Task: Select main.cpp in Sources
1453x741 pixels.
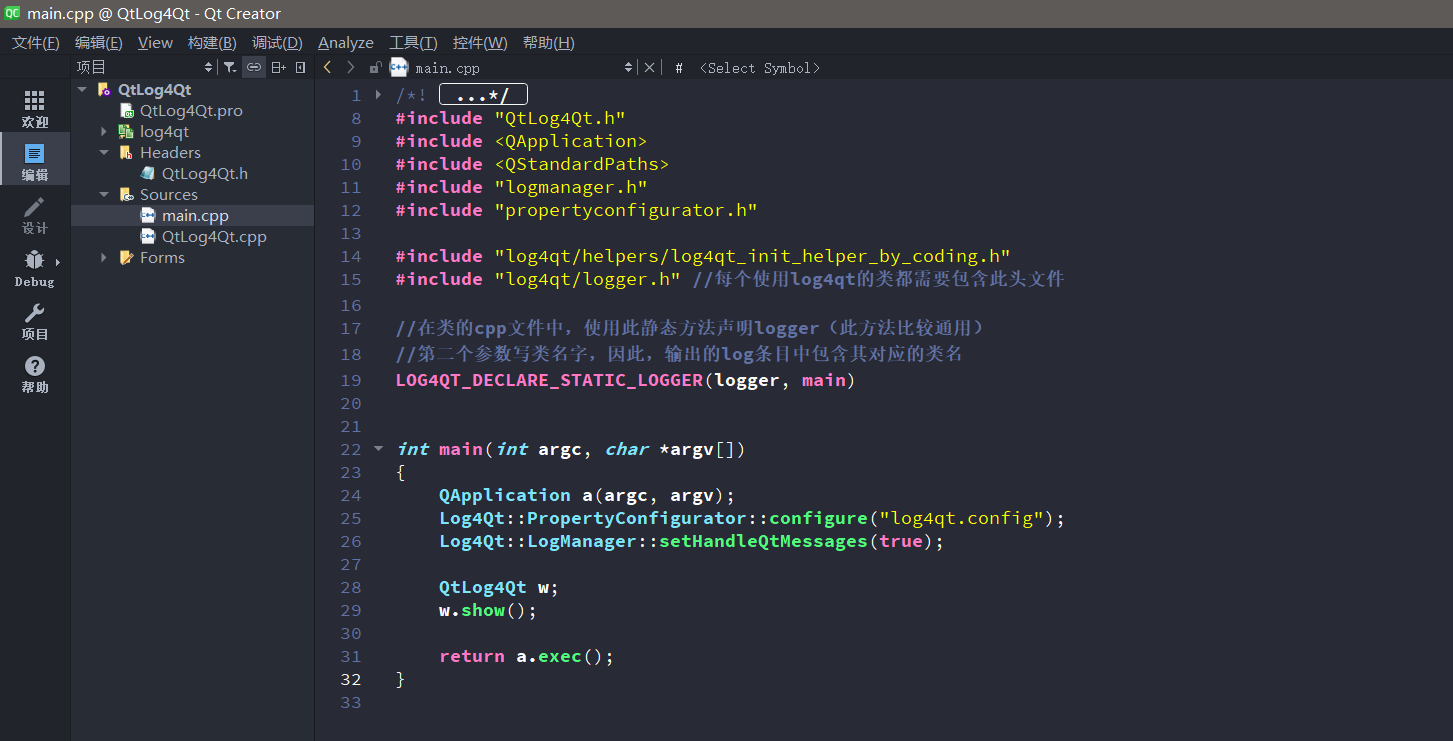Action: click(195, 216)
